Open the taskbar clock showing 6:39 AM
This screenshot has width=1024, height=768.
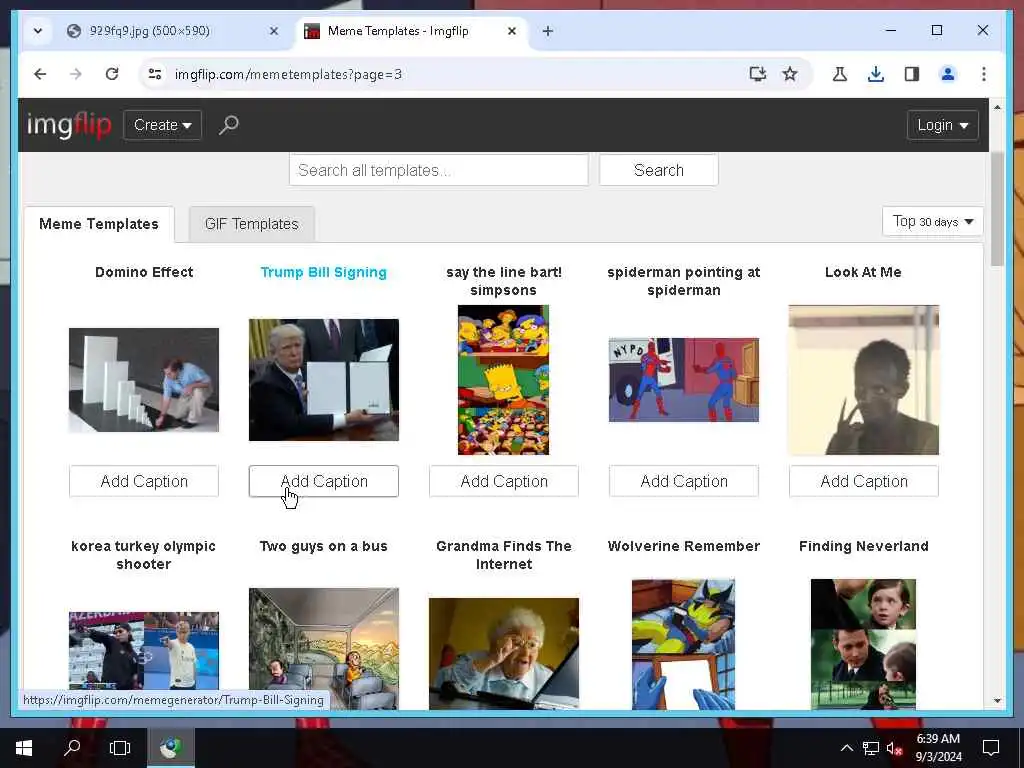click(x=938, y=748)
